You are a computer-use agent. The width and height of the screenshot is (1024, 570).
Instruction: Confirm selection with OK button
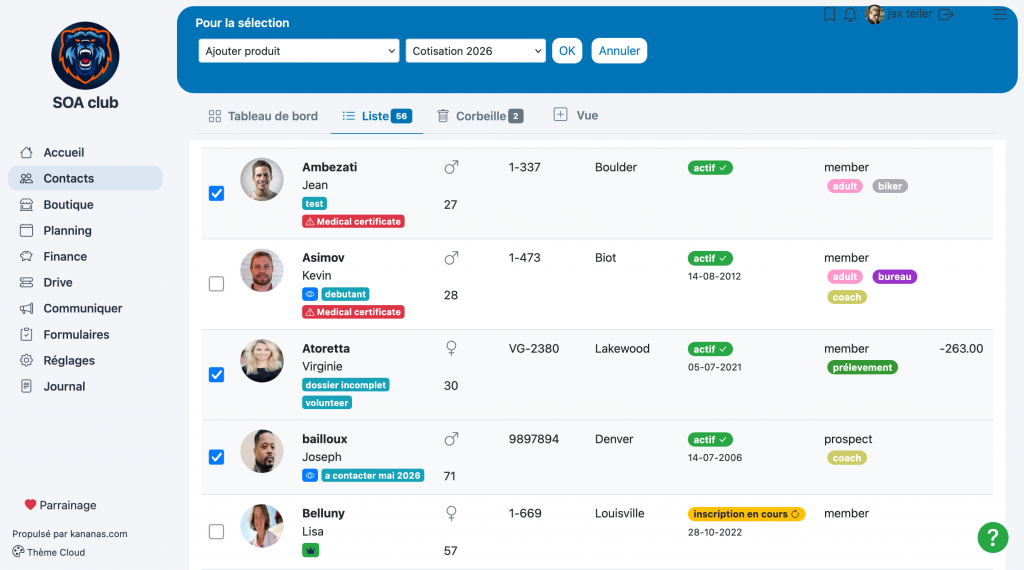567,51
